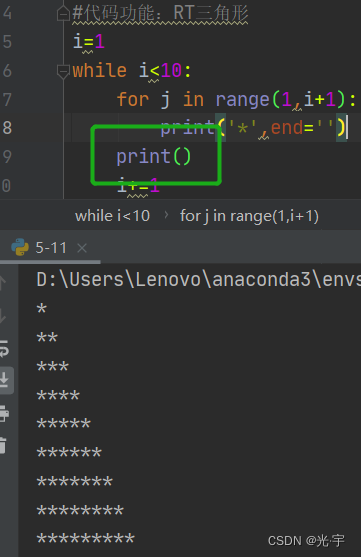The height and width of the screenshot is (557, 361).
Task: Click line number 8 in gutter
Action: [x=7, y=128]
